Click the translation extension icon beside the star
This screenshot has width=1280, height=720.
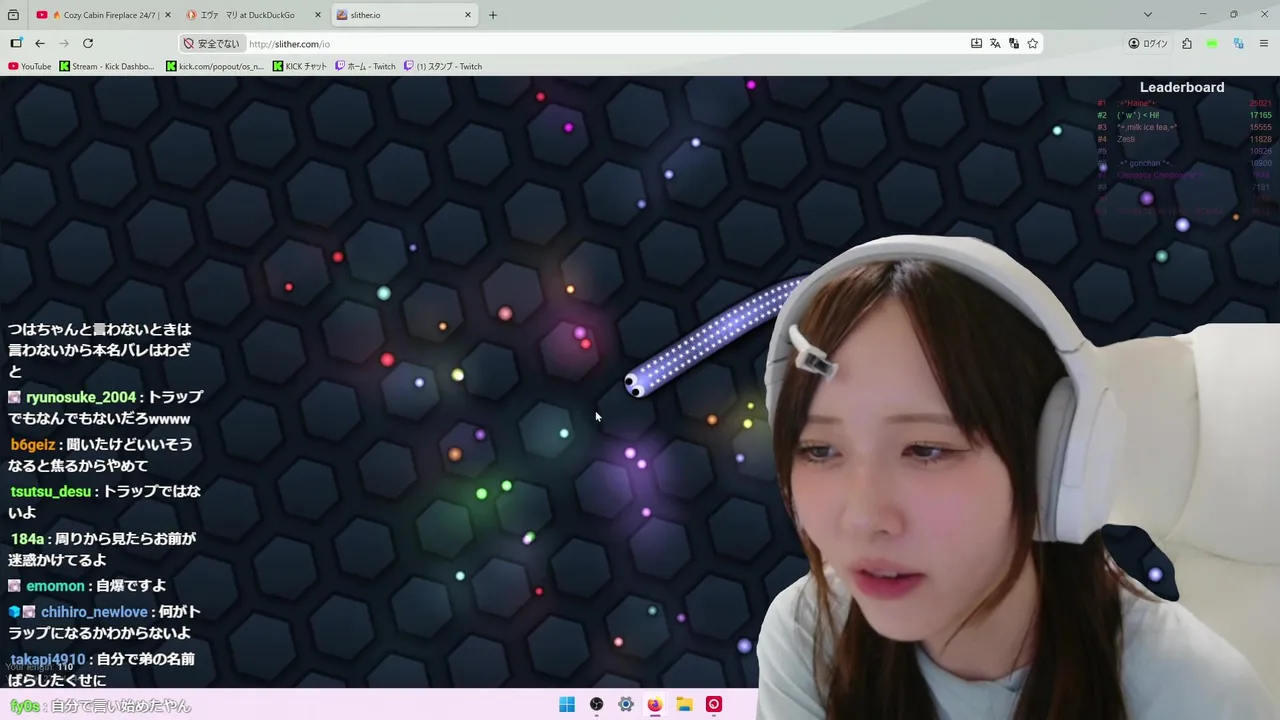coord(1014,43)
